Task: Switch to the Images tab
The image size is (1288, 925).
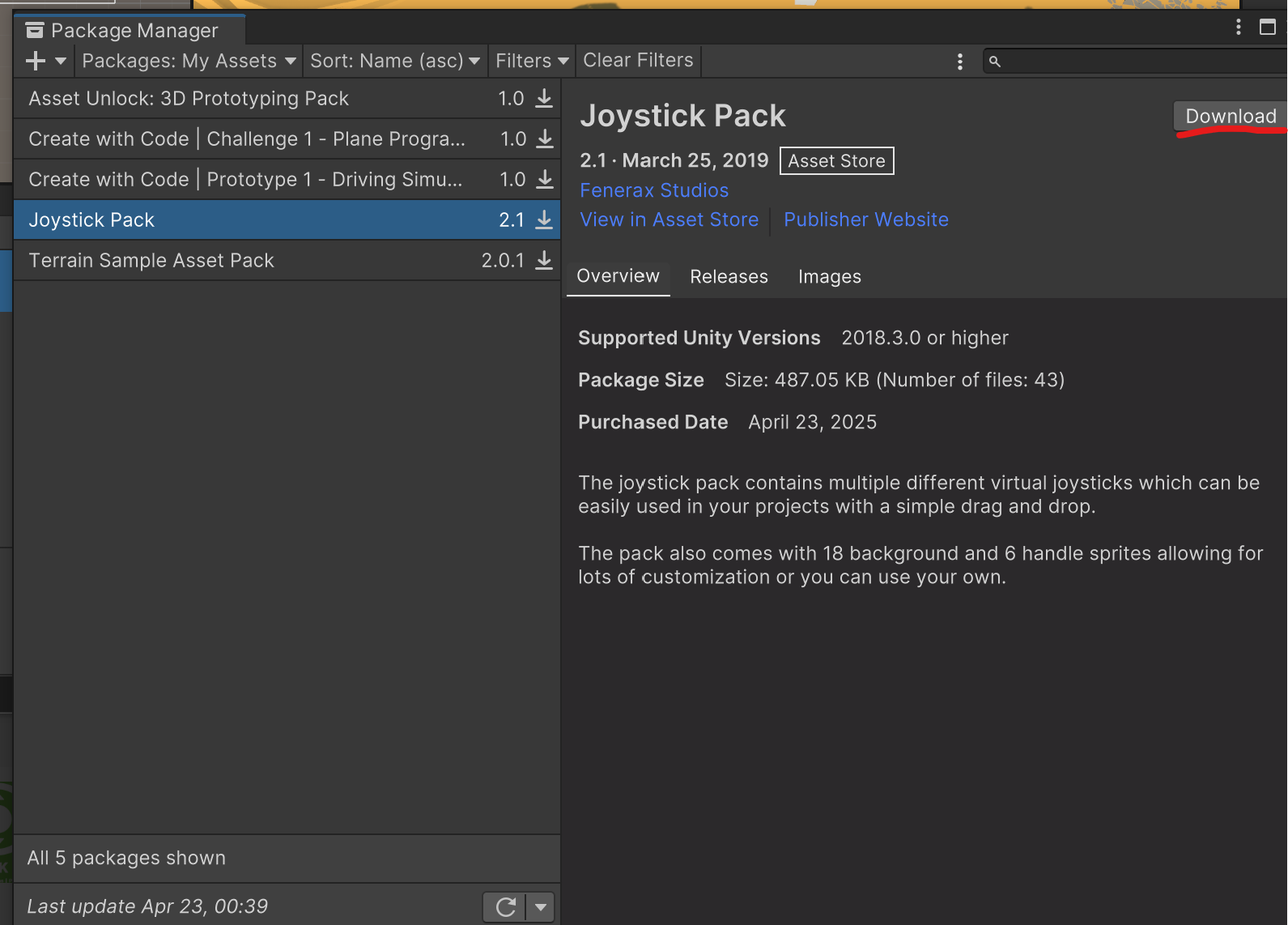Action: click(830, 277)
